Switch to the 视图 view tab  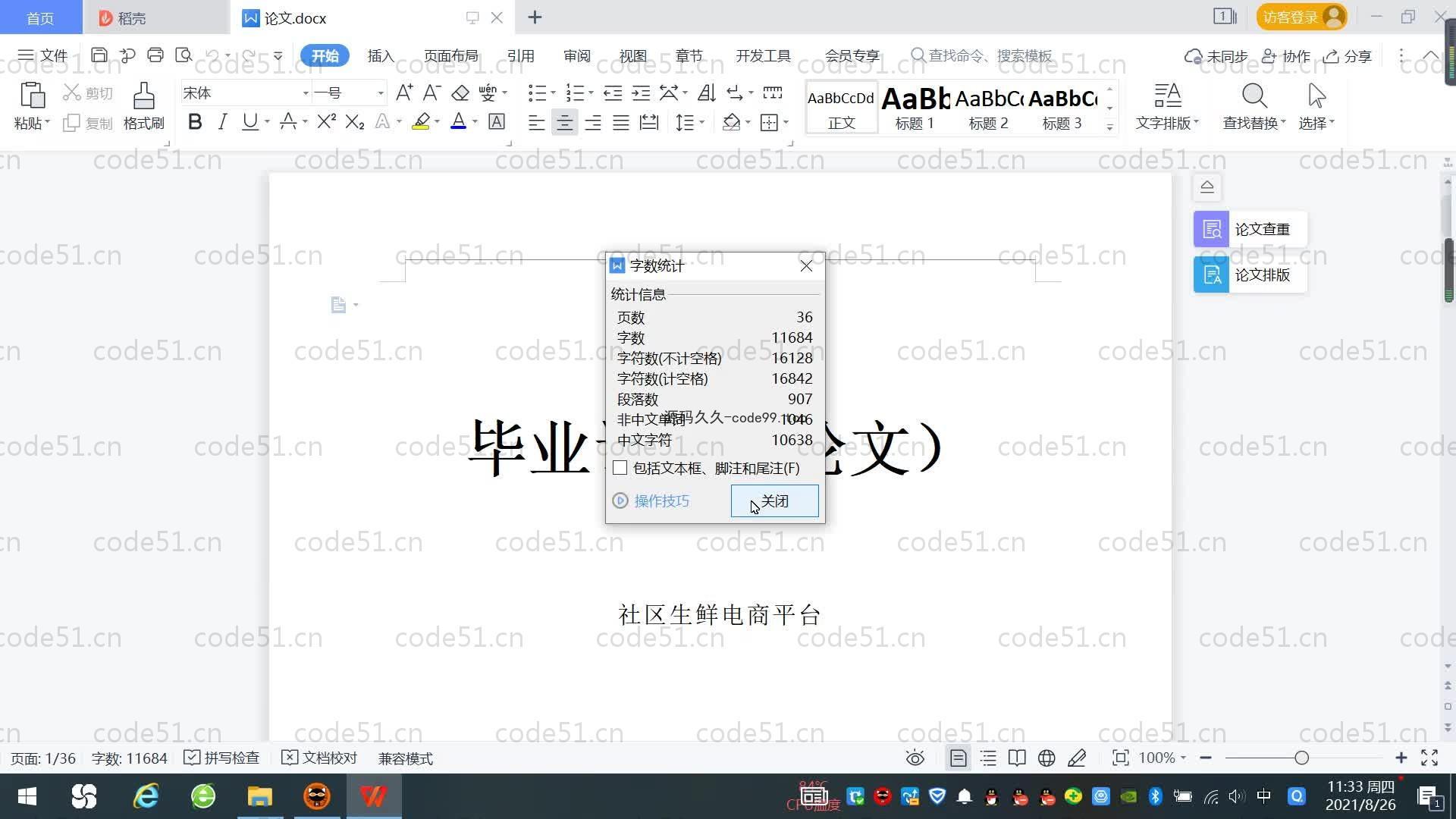(x=632, y=56)
